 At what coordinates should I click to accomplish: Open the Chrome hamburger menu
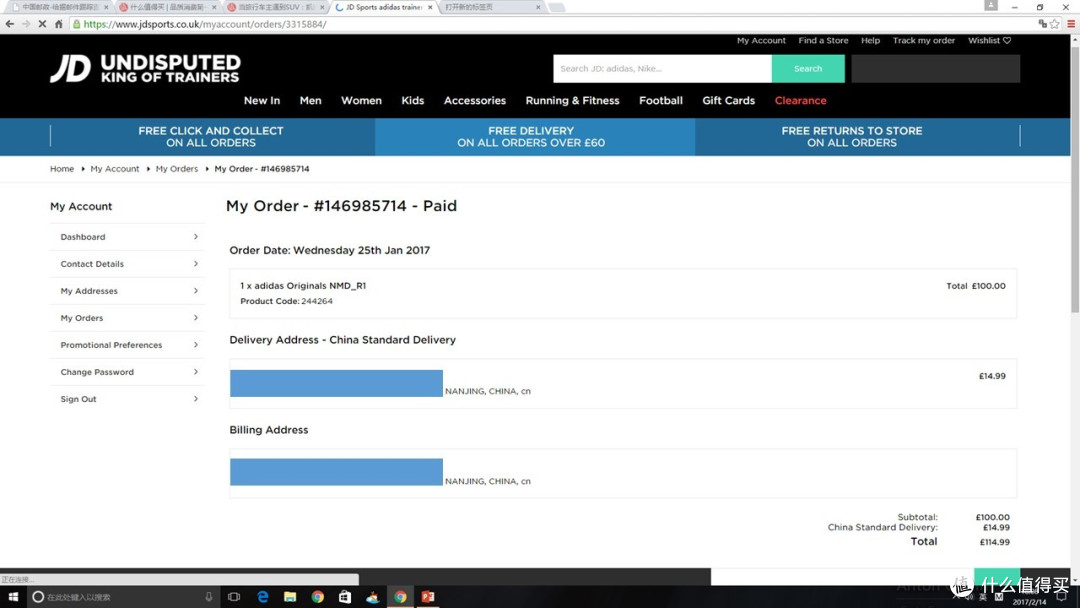click(1071, 24)
